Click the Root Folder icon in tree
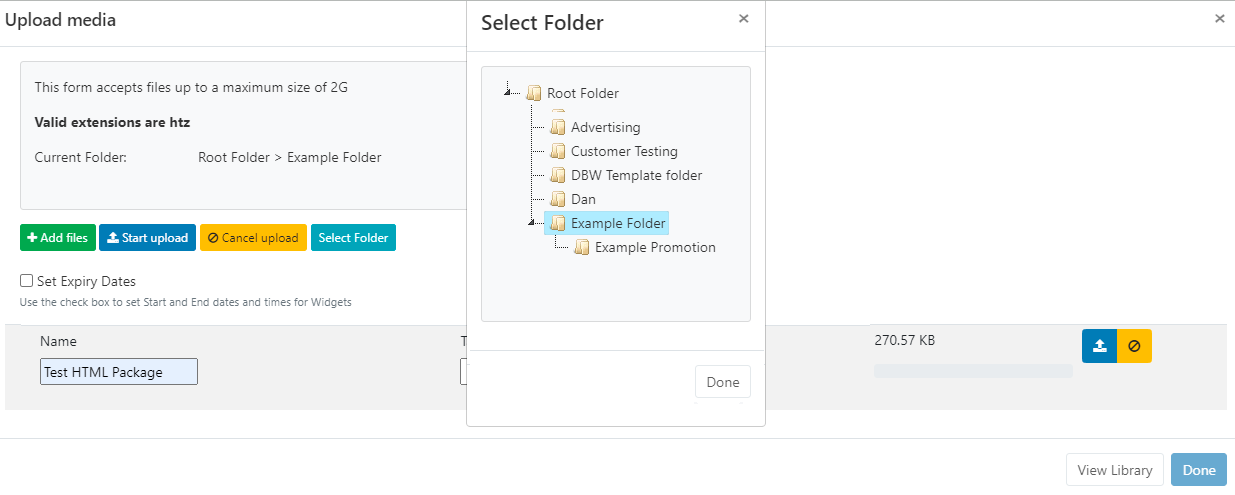This screenshot has height=495, width=1235. [534, 94]
